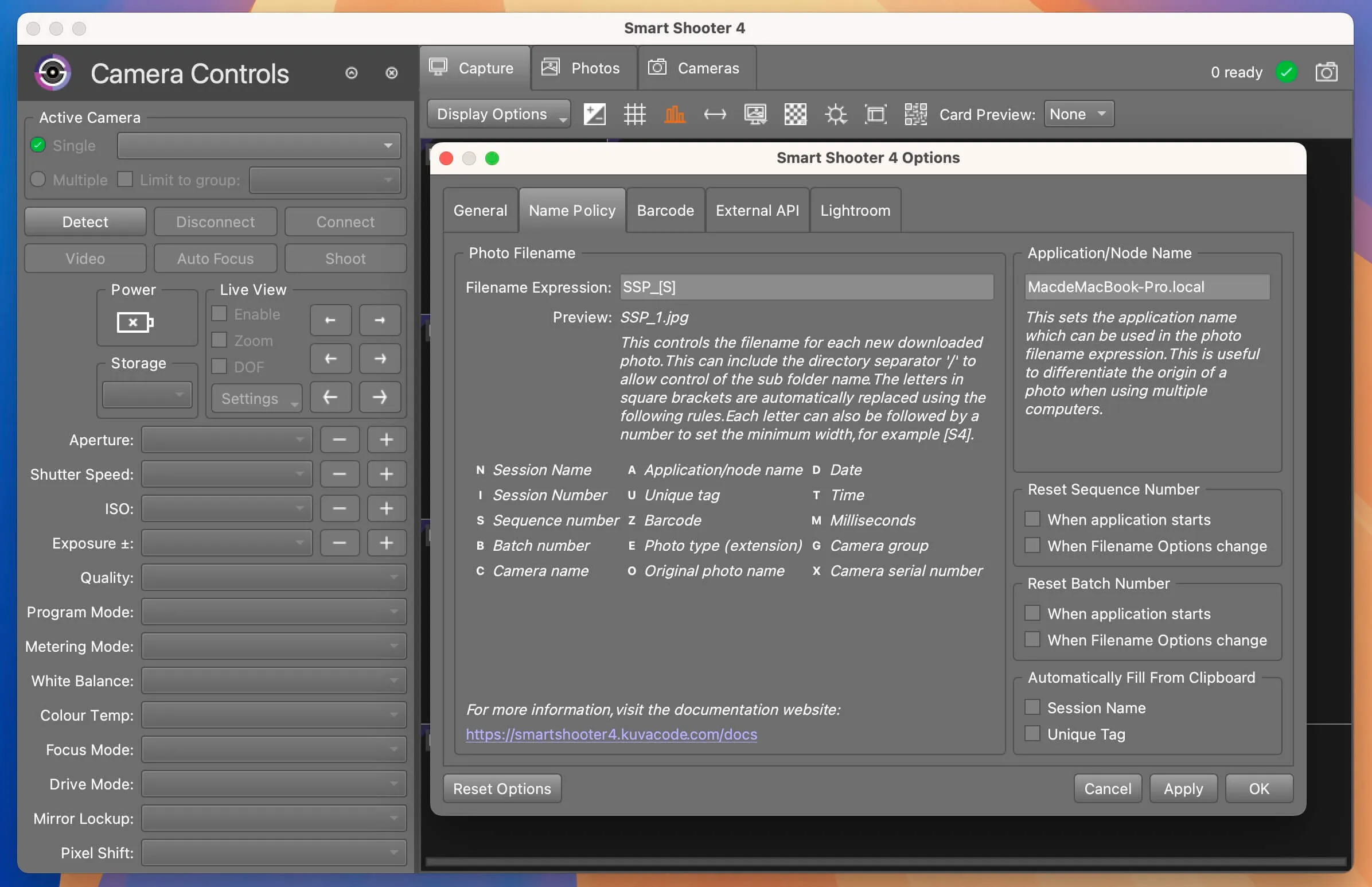Click Live View DOF row left arrow
Screen dimensions: 1372x887
click(x=330, y=397)
